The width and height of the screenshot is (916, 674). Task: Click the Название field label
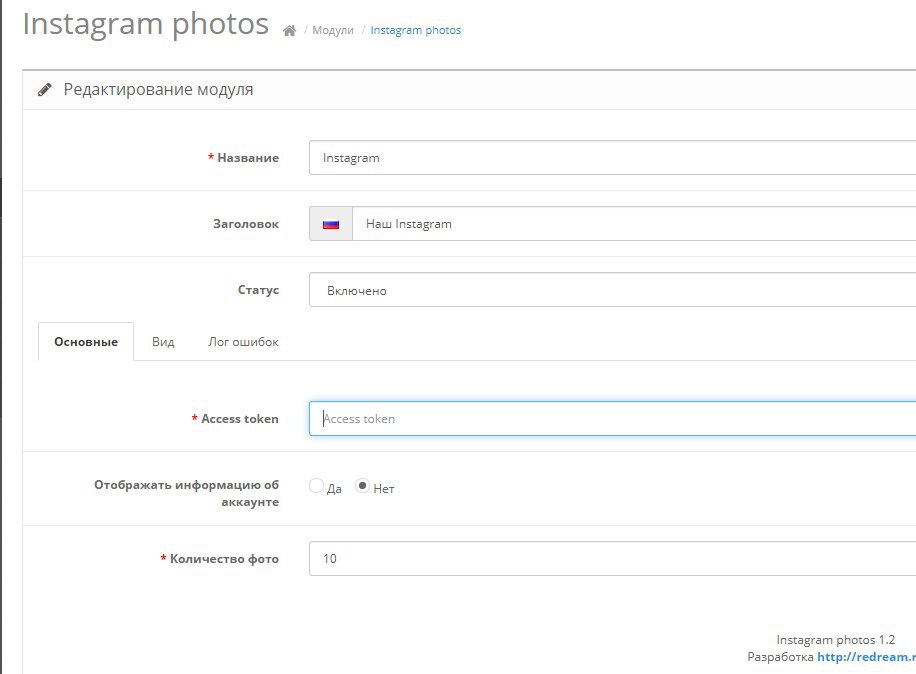coord(248,158)
